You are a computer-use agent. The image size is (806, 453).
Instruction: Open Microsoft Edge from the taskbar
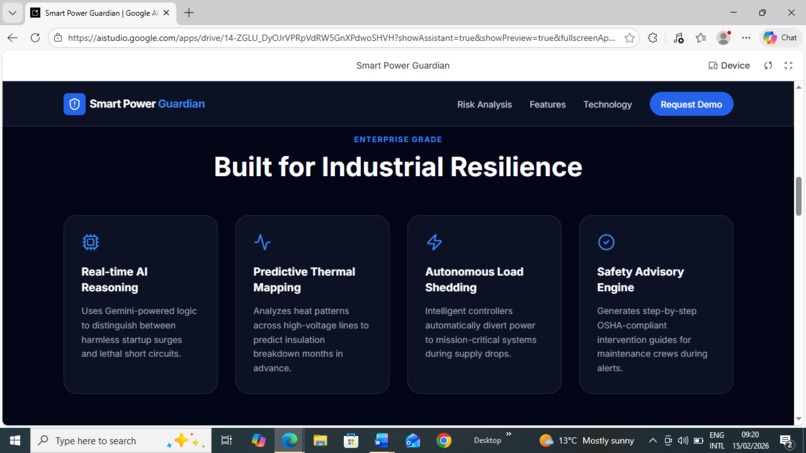[289, 441]
